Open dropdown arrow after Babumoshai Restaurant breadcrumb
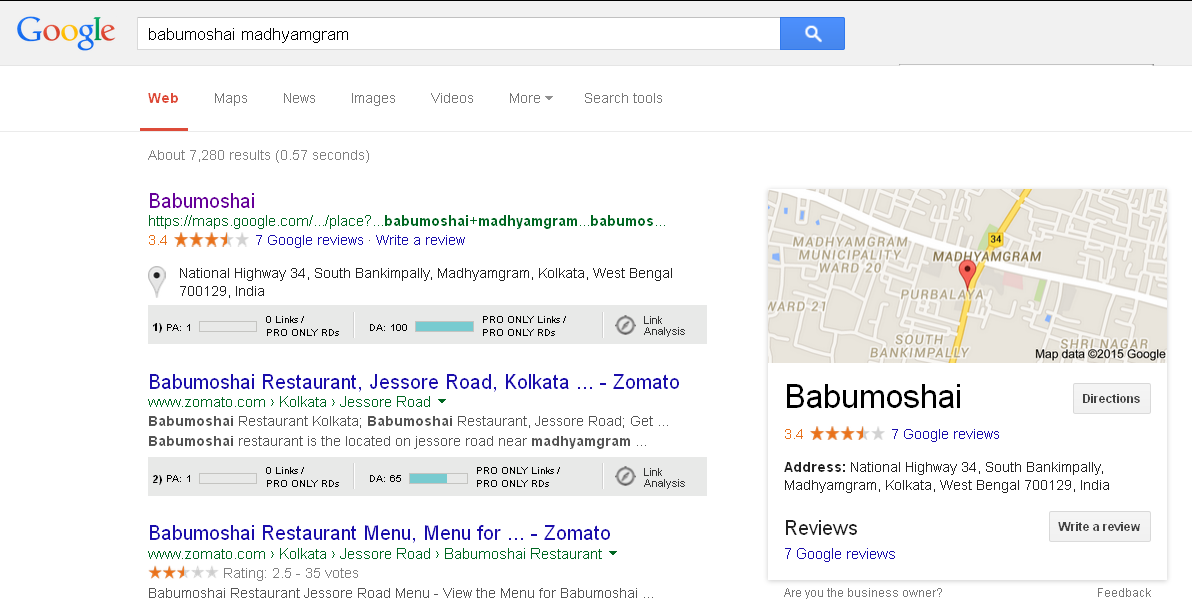 coord(613,554)
